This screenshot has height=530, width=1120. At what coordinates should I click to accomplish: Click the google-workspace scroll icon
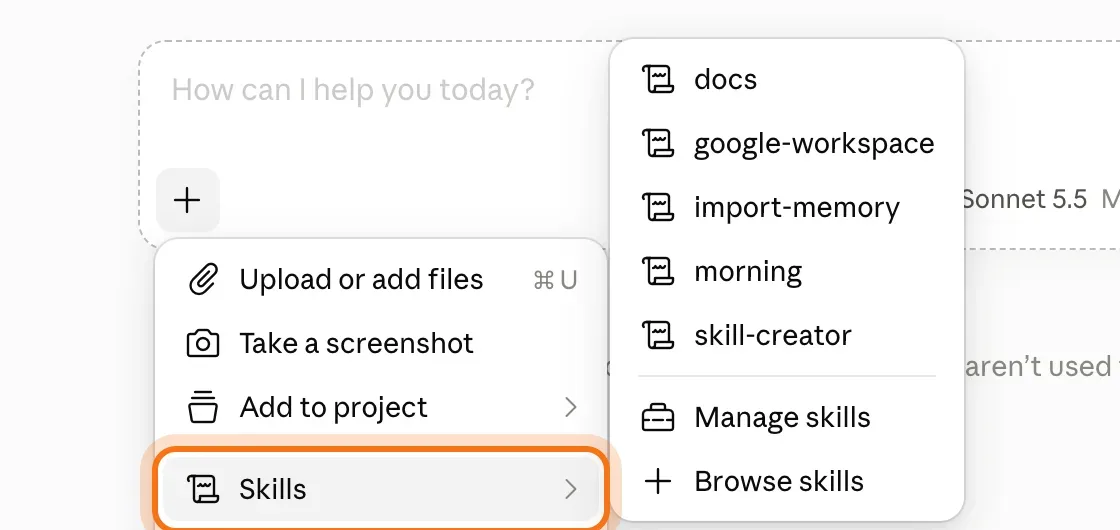click(x=657, y=144)
